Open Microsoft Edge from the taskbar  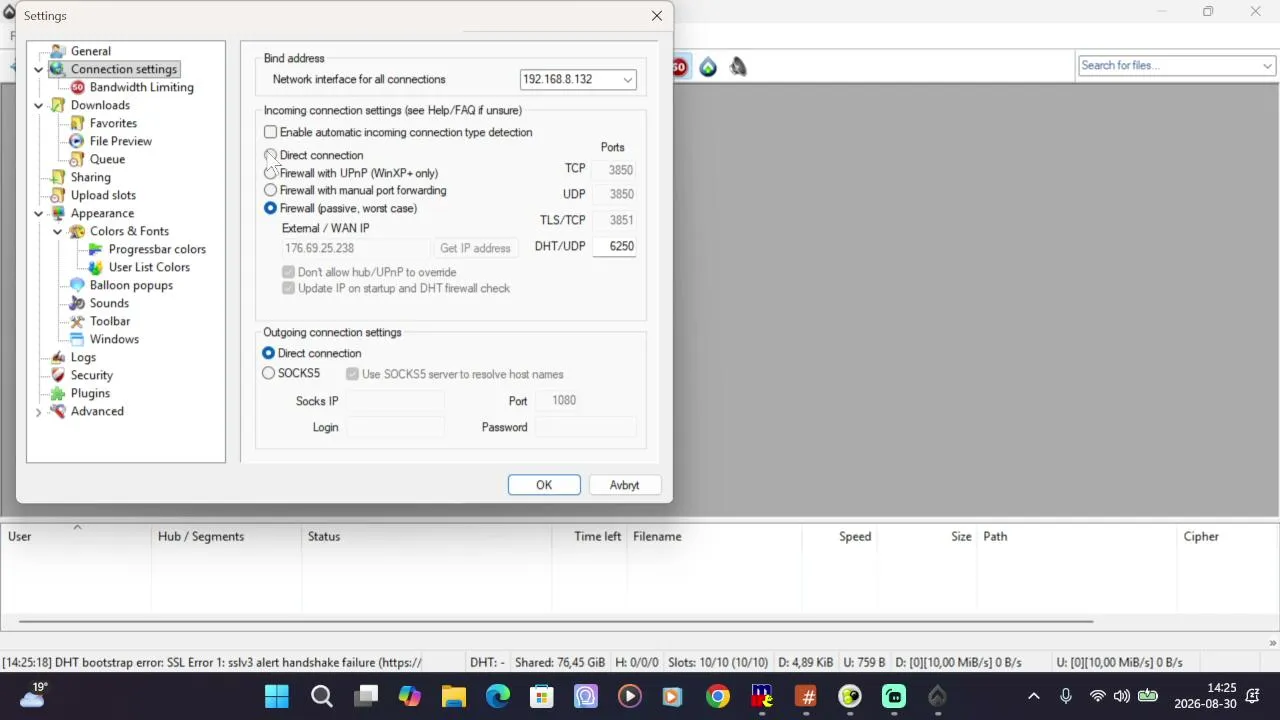click(x=498, y=696)
